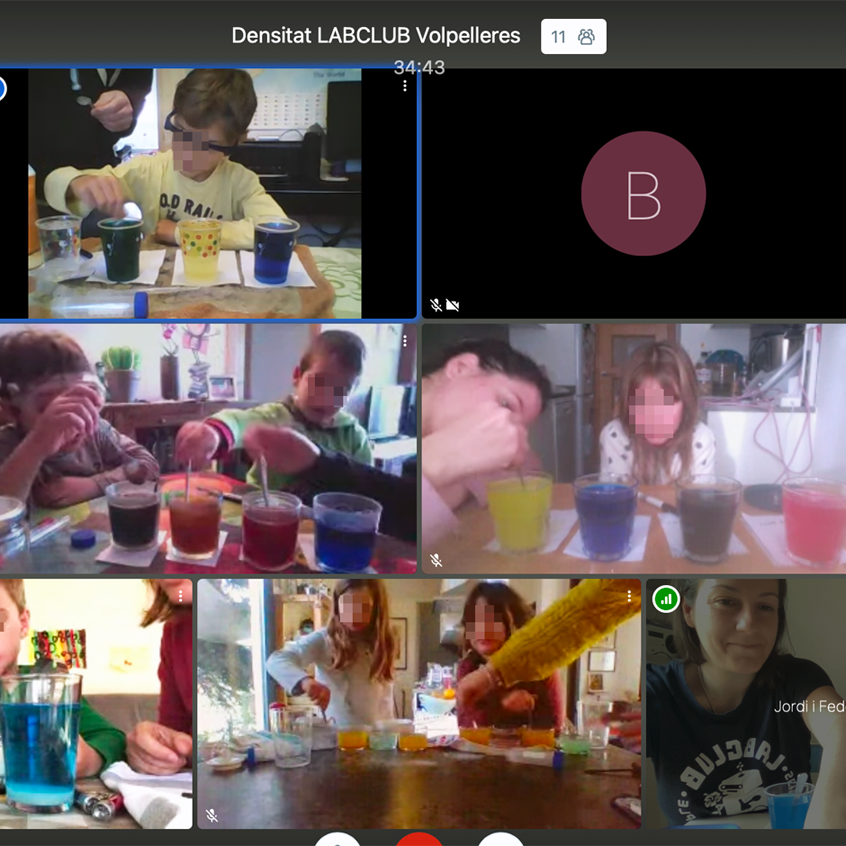
Task: Click the green connection quality indicator on Jordi's tile
Action: pos(666,598)
